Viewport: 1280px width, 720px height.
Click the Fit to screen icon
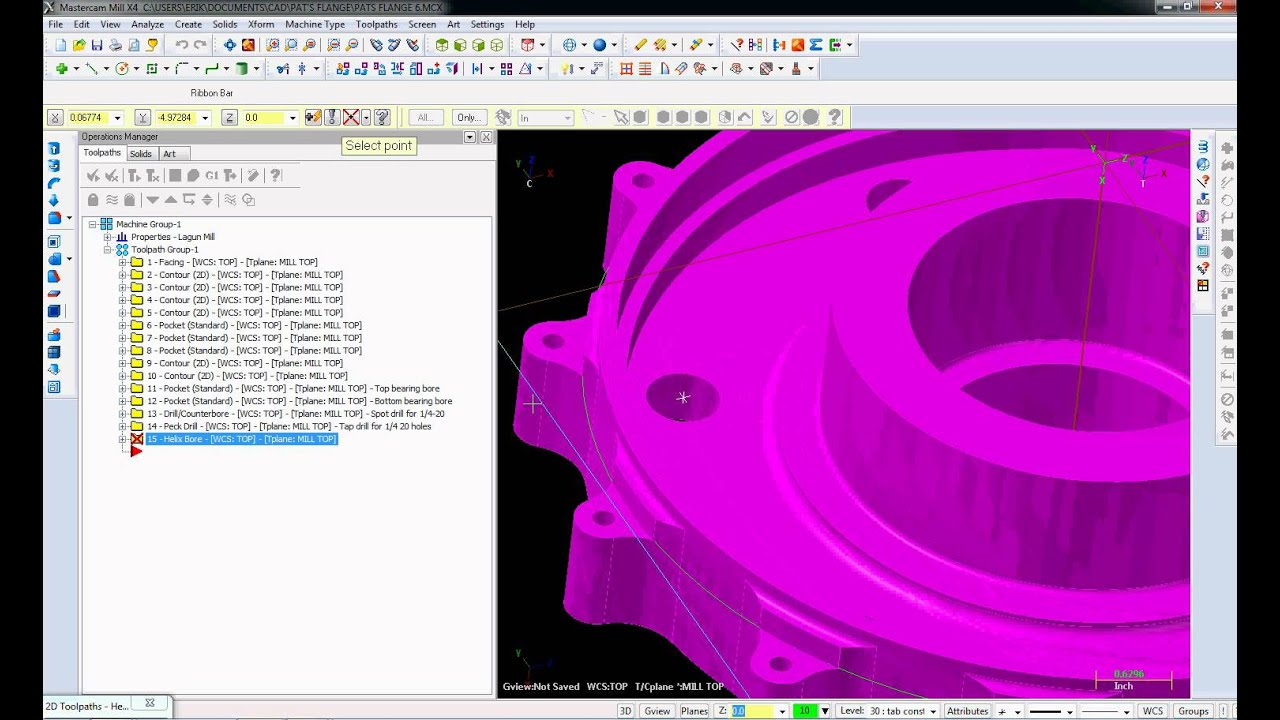click(230, 45)
